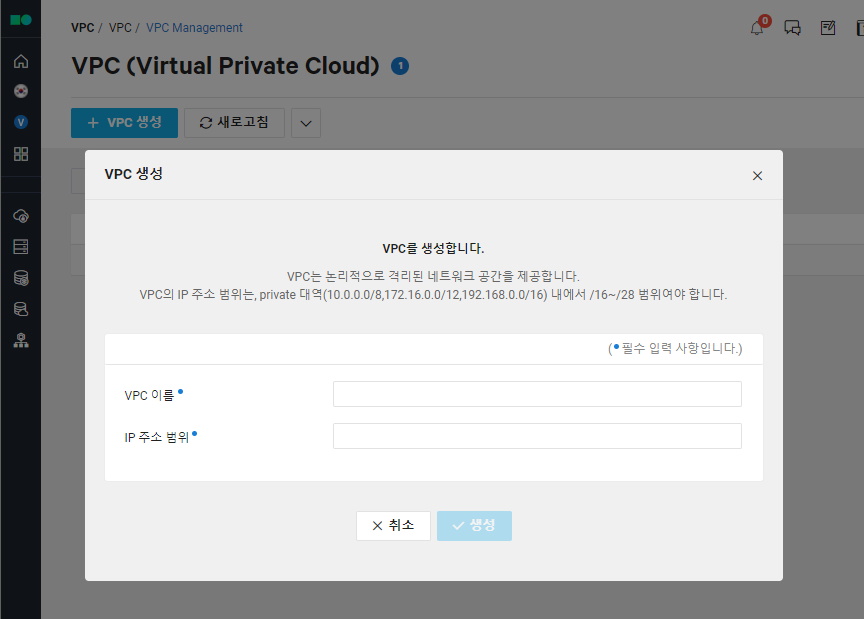Click the platform logo at top left
The width and height of the screenshot is (864, 619).
point(21,20)
